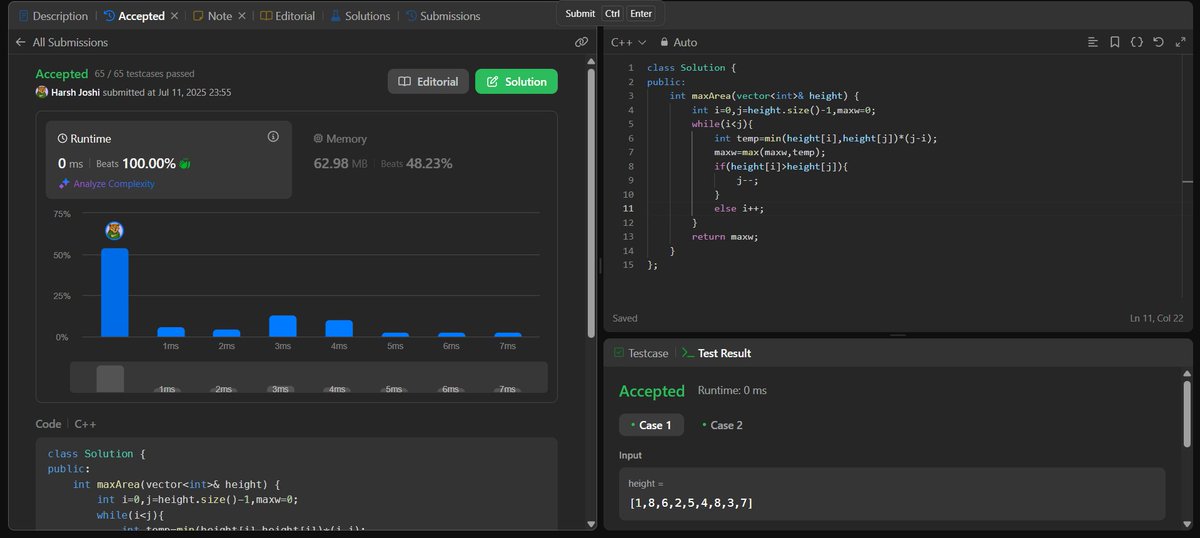Click the avatar marker above the tallest bar
This screenshot has height=538, width=1200.
(x=115, y=231)
